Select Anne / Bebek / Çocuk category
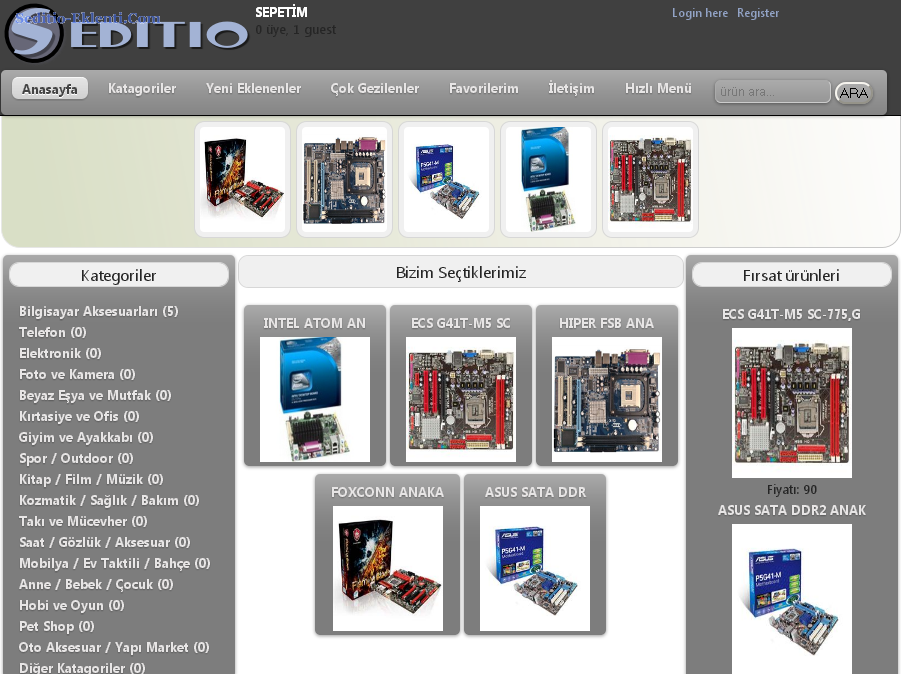Image resolution: width=901 pixels, height=677 pixels. click(96, 584)
